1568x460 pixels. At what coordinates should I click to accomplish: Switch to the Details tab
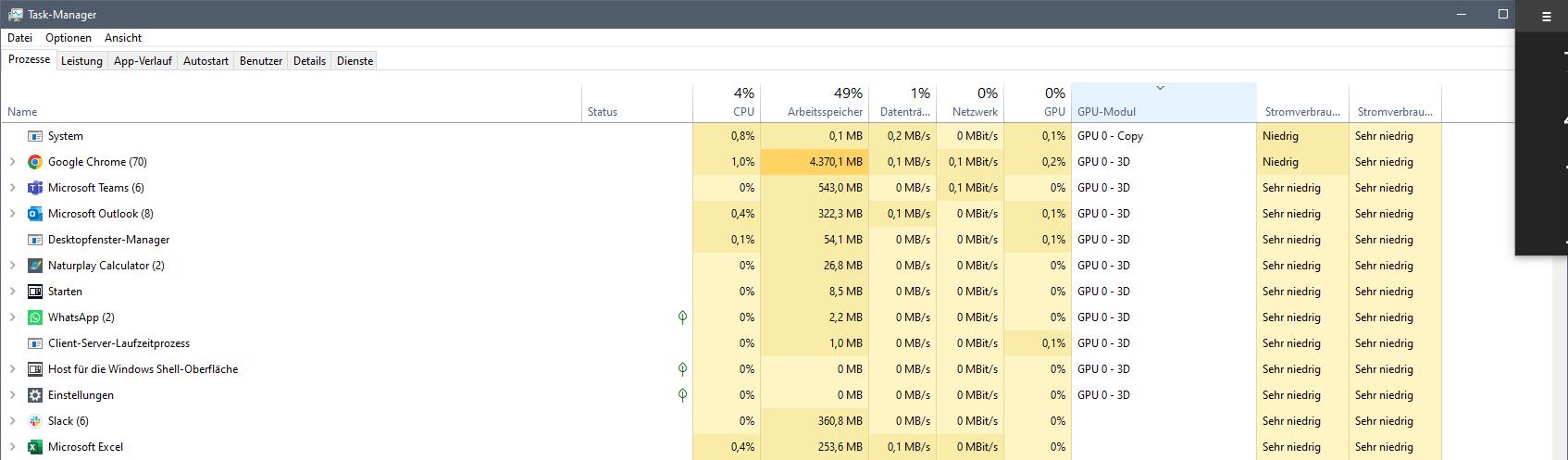click(x=309, y=61)
